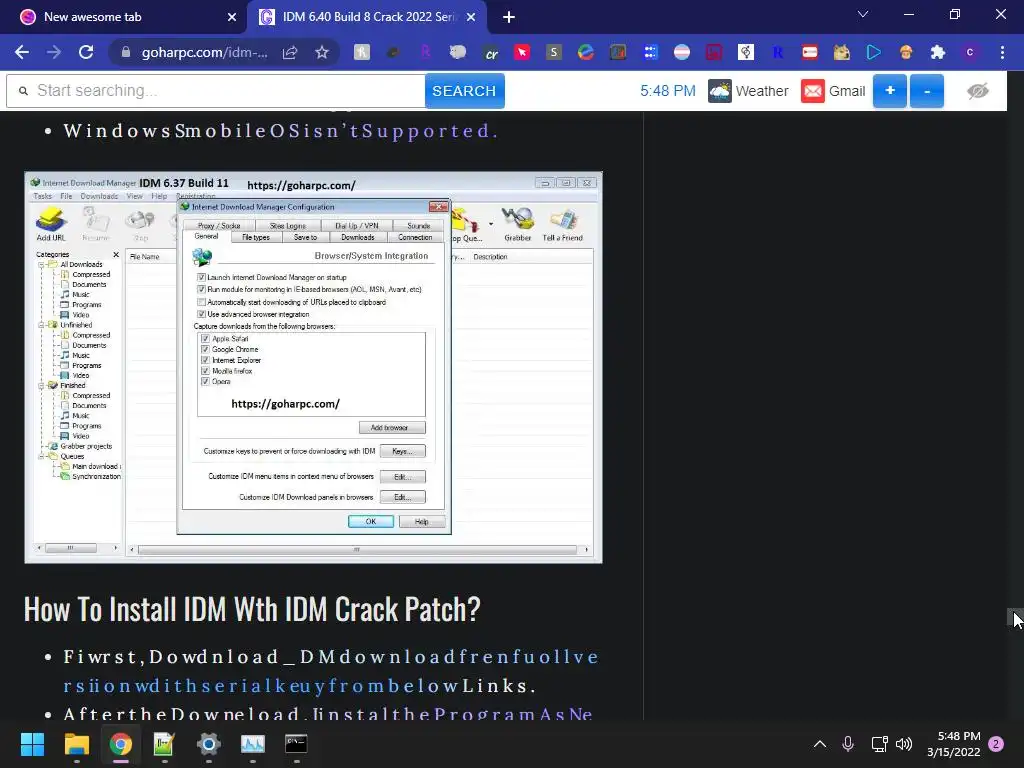Open the Weather shortcut
The height and width of the screenshot is (768, 1024).
[x=748, y=91]
